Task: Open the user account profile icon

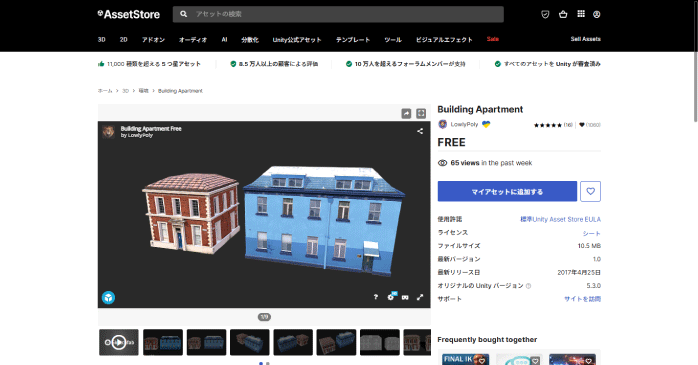Action: tap(597, 14)
